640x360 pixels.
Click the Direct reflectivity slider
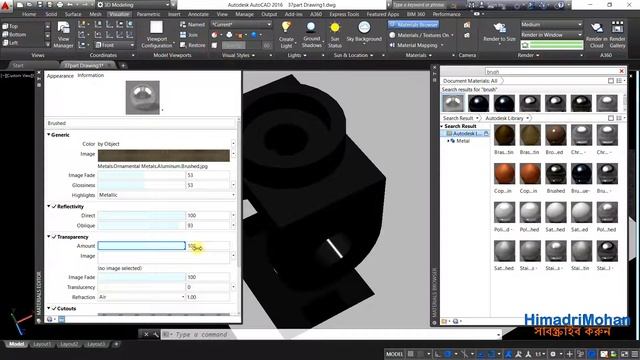pyautogui.click(x=141, y=216)
